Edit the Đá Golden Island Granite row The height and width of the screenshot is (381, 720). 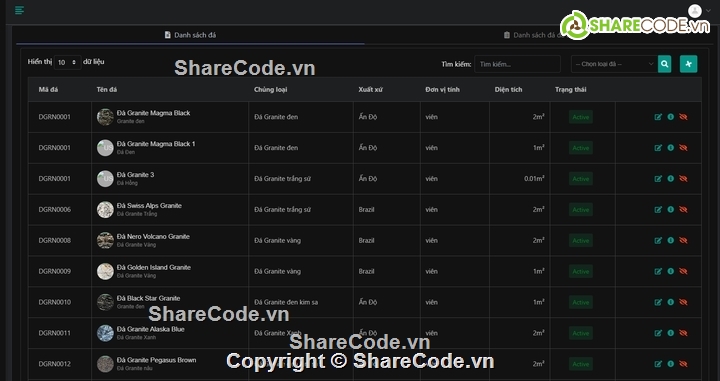(x=658, y=271)
